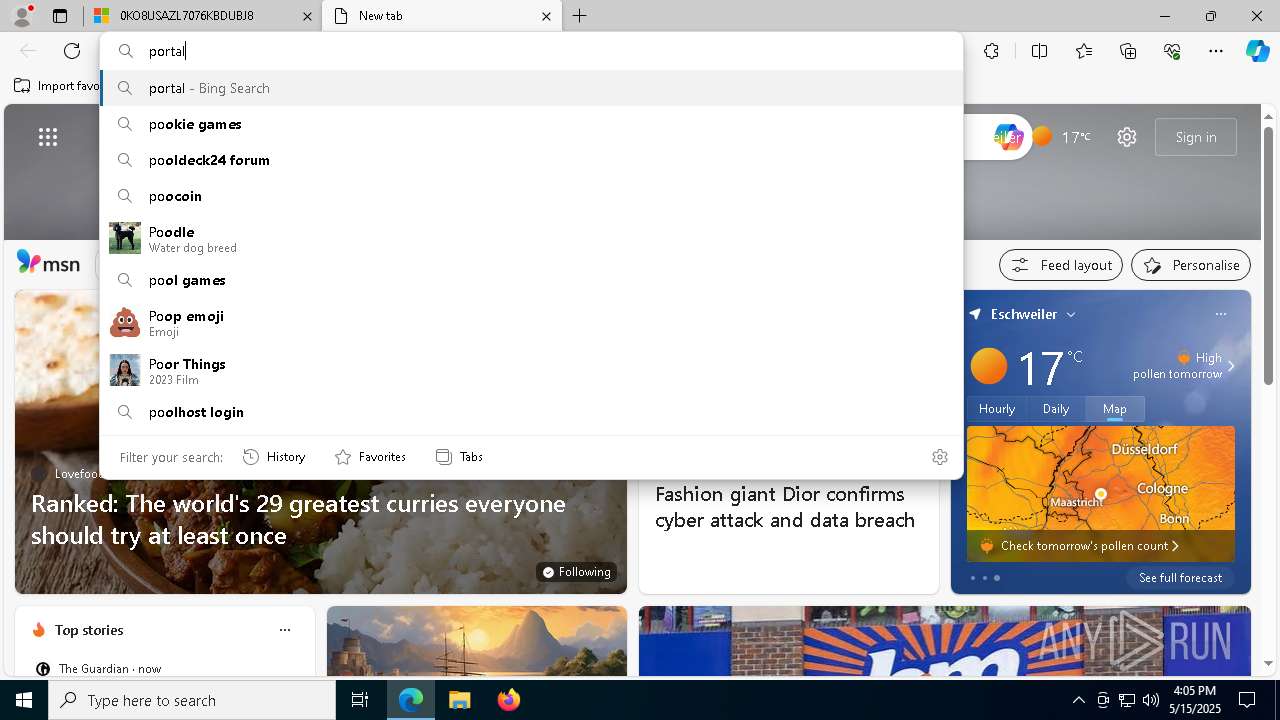Advance weather card with right chevron
The image size is (1280, 720).
pos(1231,366)
